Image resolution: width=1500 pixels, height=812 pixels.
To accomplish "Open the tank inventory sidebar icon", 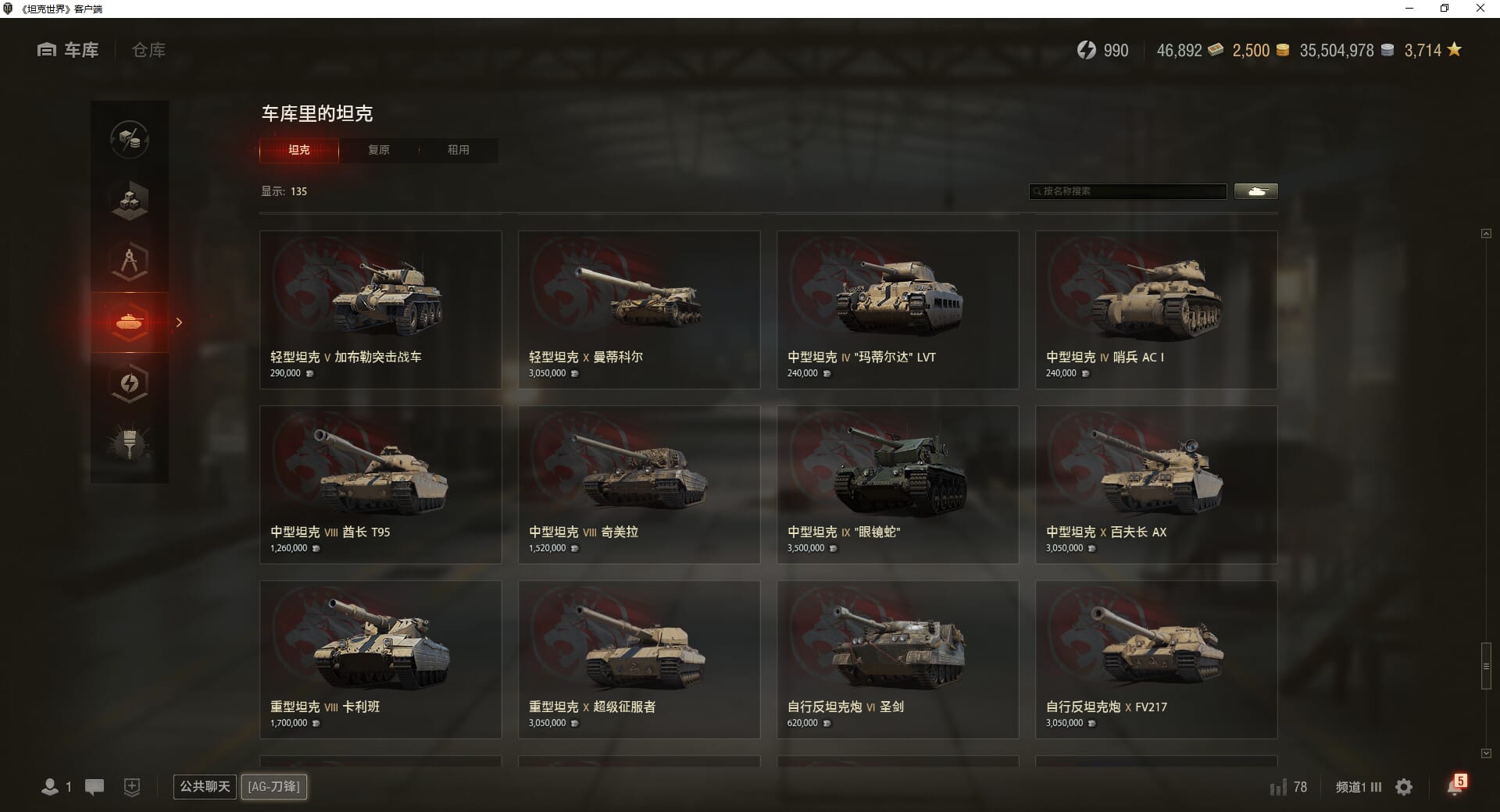I will [x=130, y=322].
